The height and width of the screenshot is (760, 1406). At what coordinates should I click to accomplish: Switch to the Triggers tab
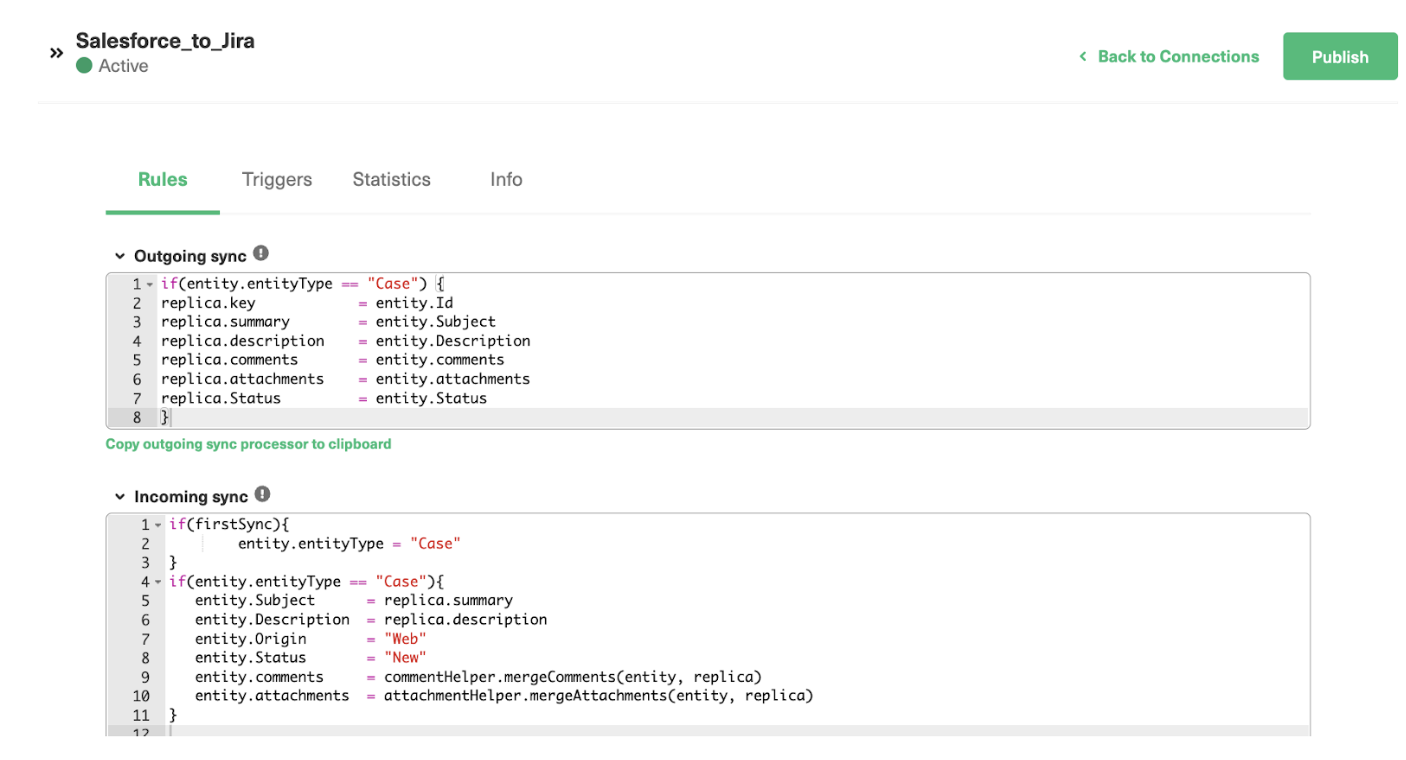pos(277,179)
